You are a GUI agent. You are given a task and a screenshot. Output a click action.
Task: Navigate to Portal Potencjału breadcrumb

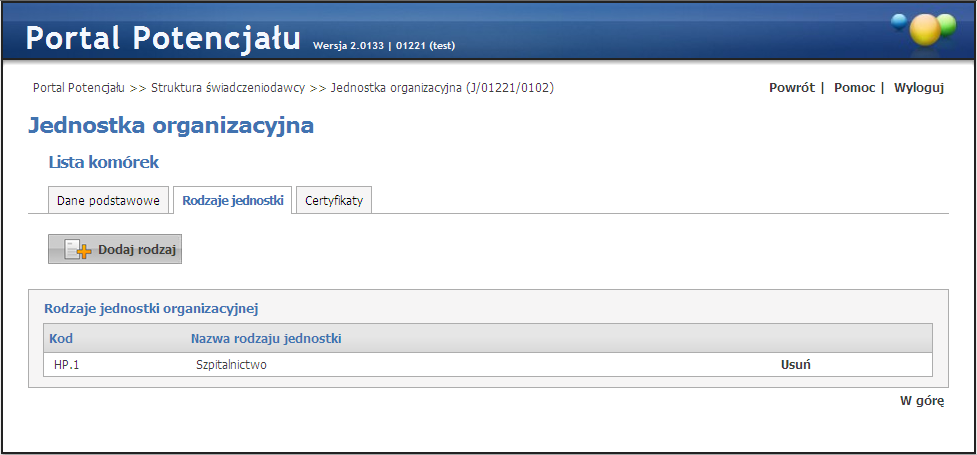pyautogui.click(x=78, y=88)
